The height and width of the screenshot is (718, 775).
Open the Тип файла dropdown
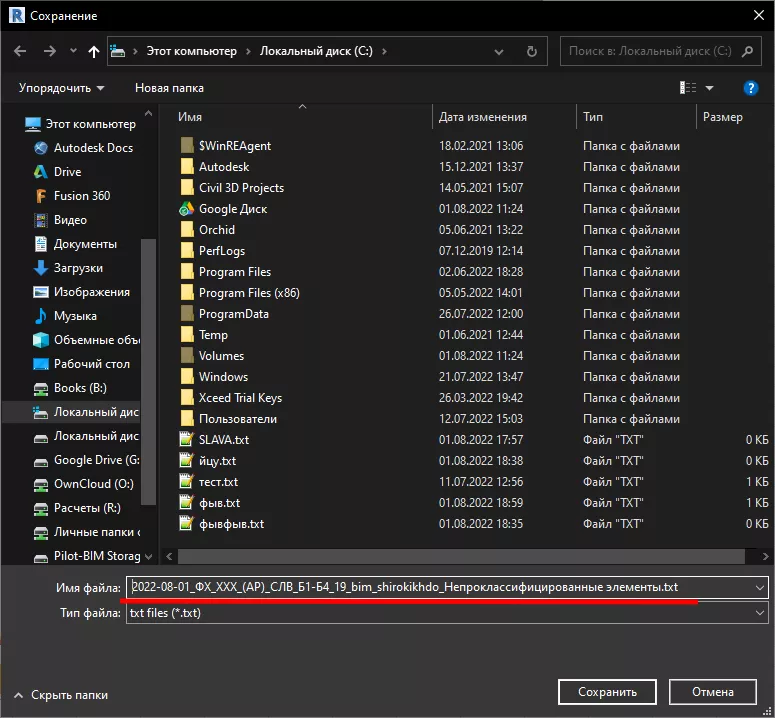[760, 613]
